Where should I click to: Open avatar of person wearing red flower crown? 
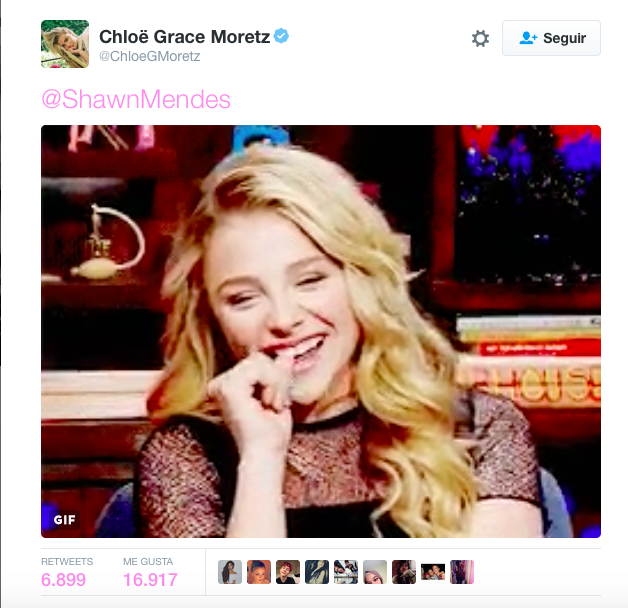coord(288,572)
